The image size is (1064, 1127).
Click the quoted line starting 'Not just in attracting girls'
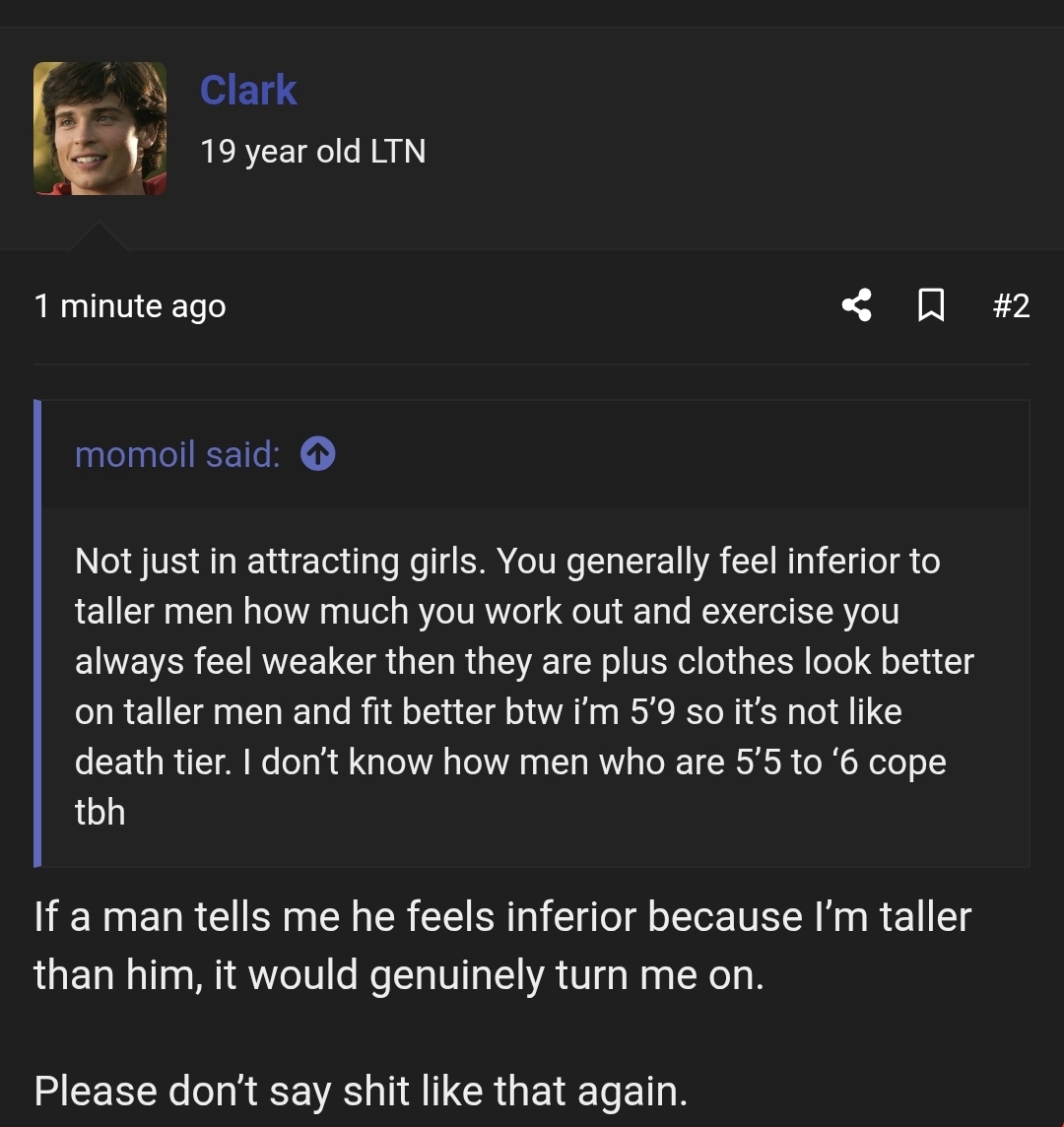click(x=507, y=562)
